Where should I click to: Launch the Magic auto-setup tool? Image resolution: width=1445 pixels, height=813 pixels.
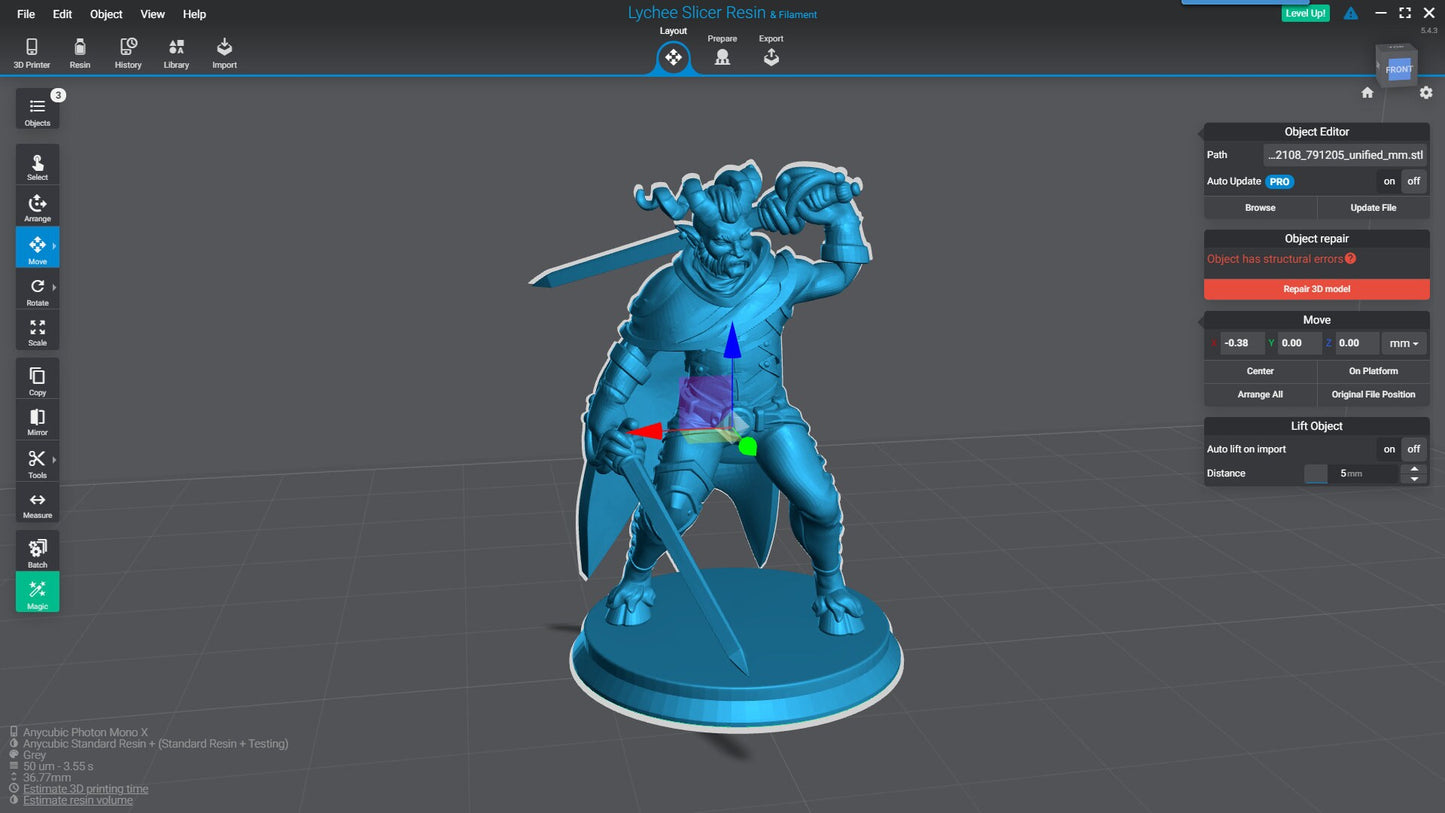[37, 592]
